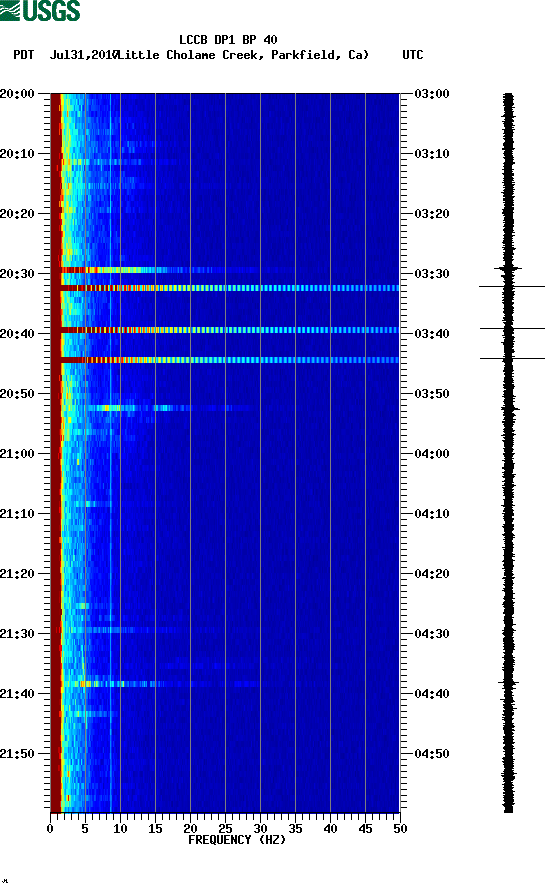The image size is (552, 892).
Task: Click the '20:20' PDT time label
Action: point(17,214)
